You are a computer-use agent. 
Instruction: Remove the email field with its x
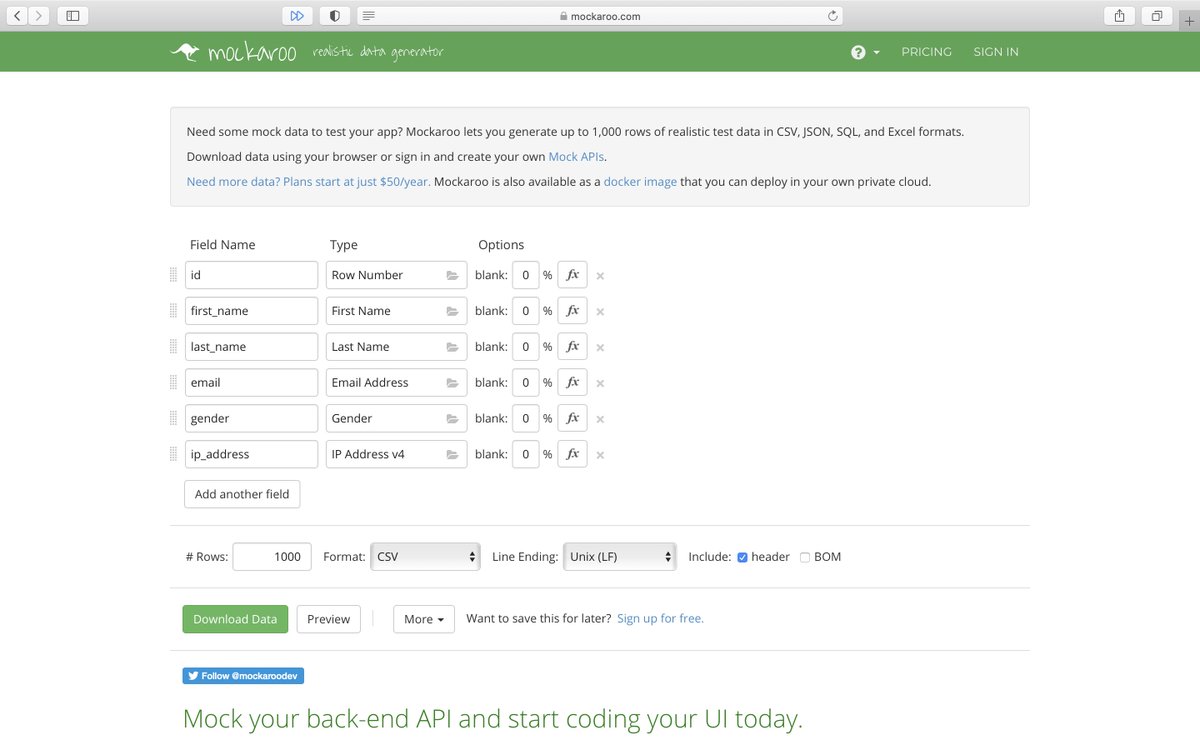[x=600, y=384]
